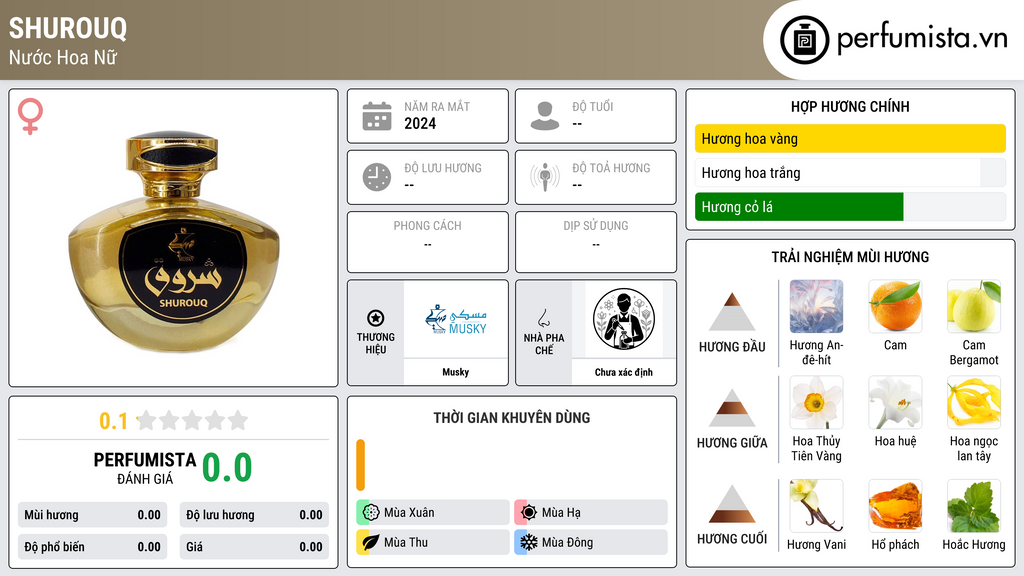Viewport: 1024px width, 576px height.
Task: Click the star badge icon above Thương hiệu
Action: [376, 318]
